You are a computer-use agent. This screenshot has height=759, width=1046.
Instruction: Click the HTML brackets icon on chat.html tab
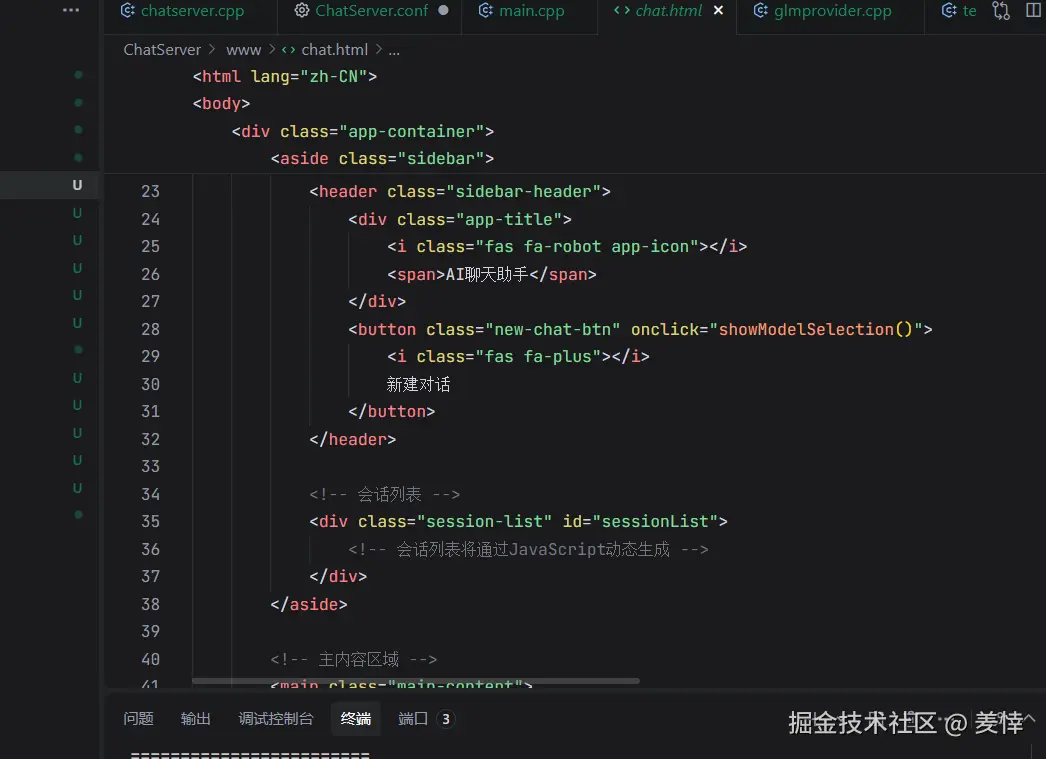[622, 10]
